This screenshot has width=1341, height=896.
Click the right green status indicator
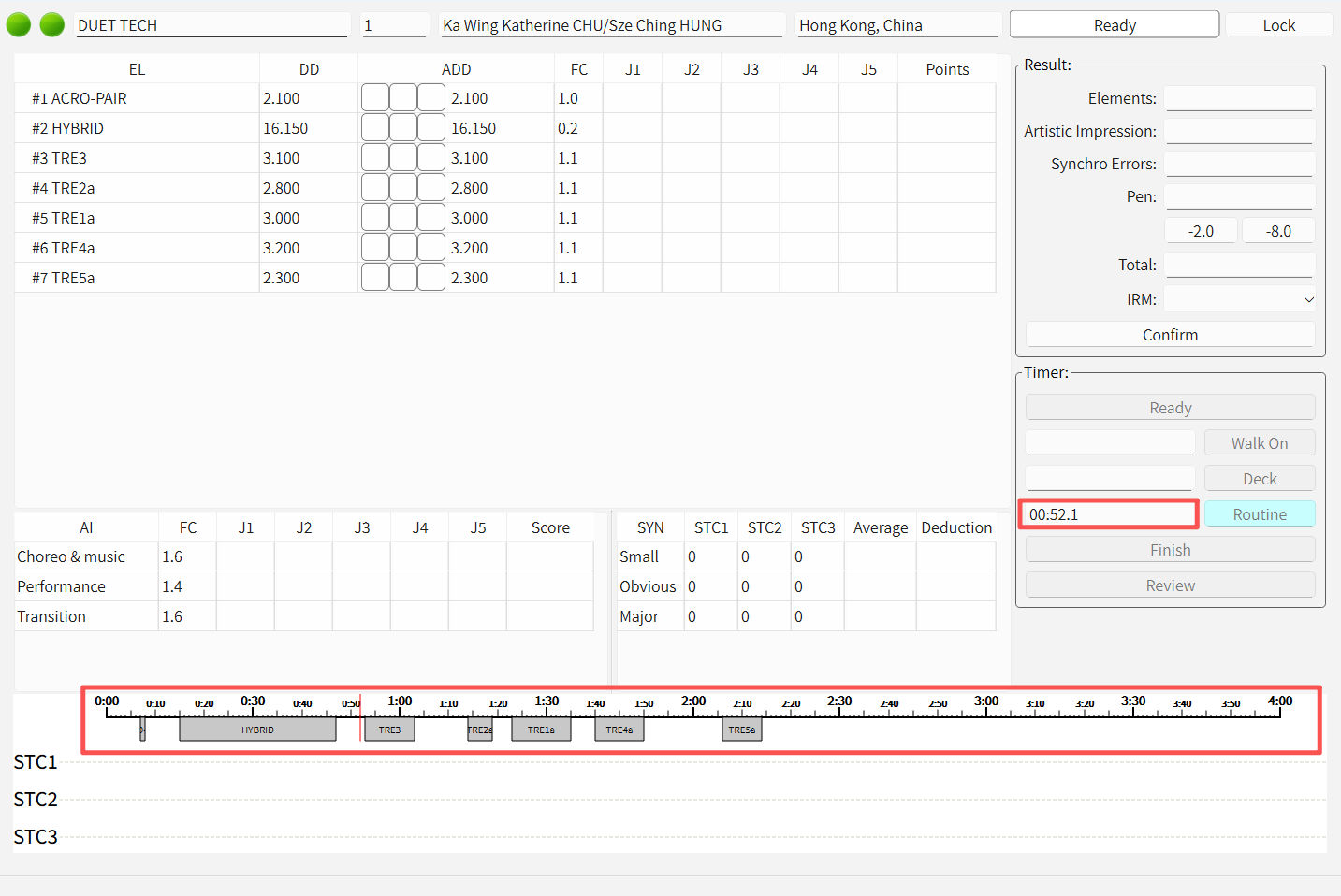tap(52, 25)
